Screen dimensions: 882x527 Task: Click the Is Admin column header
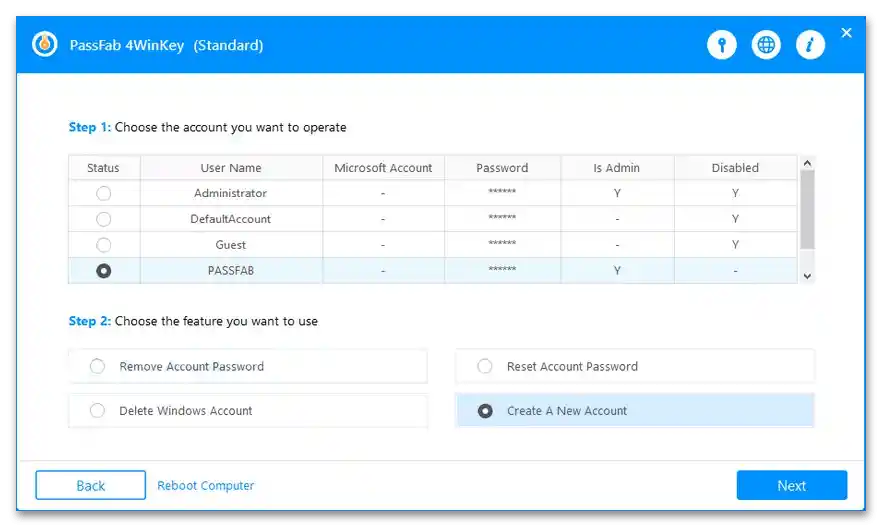(616, 168)
